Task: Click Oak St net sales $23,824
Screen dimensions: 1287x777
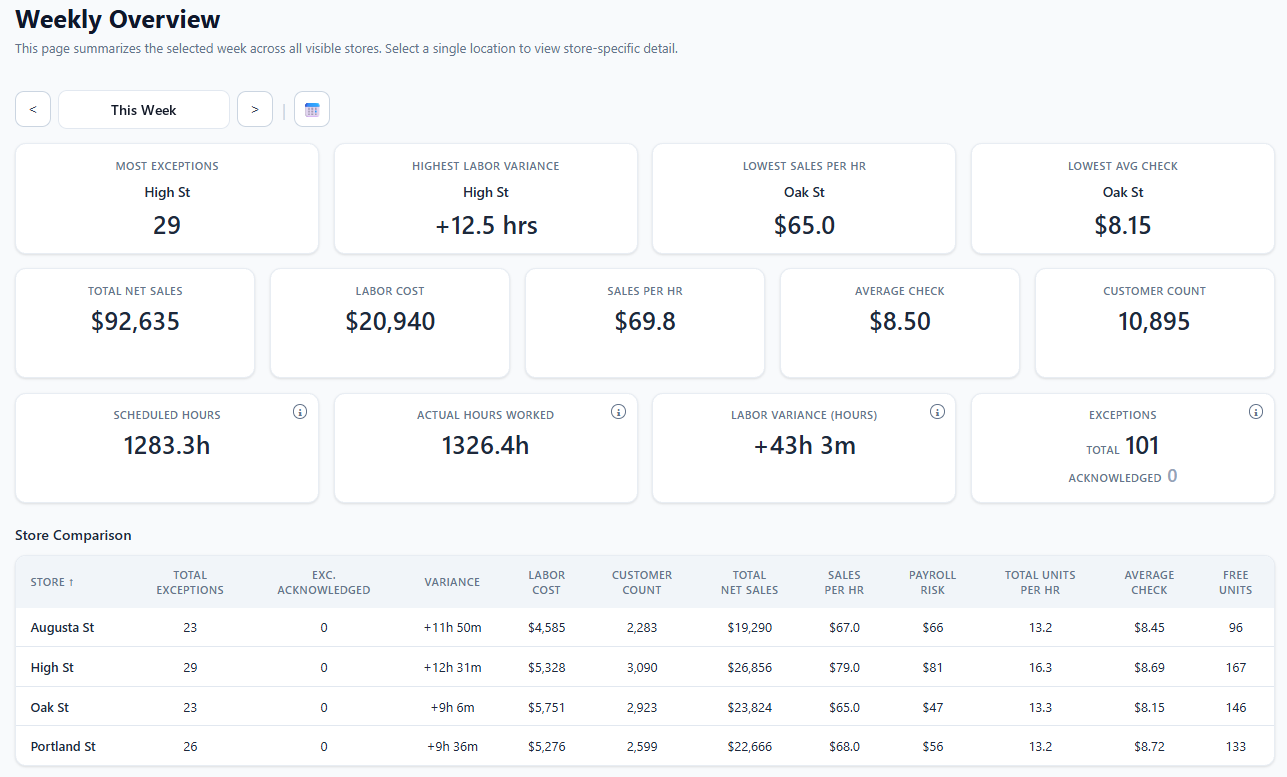Action: pyautogui.click(x=749, y=707)
